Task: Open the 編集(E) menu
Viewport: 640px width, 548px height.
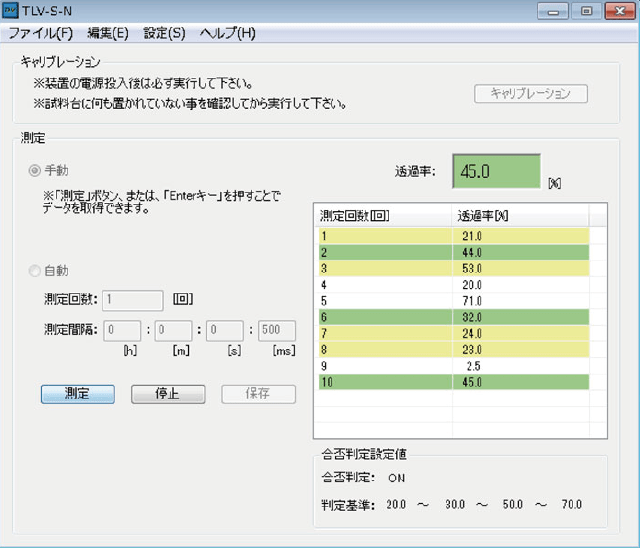Action: 108,33
